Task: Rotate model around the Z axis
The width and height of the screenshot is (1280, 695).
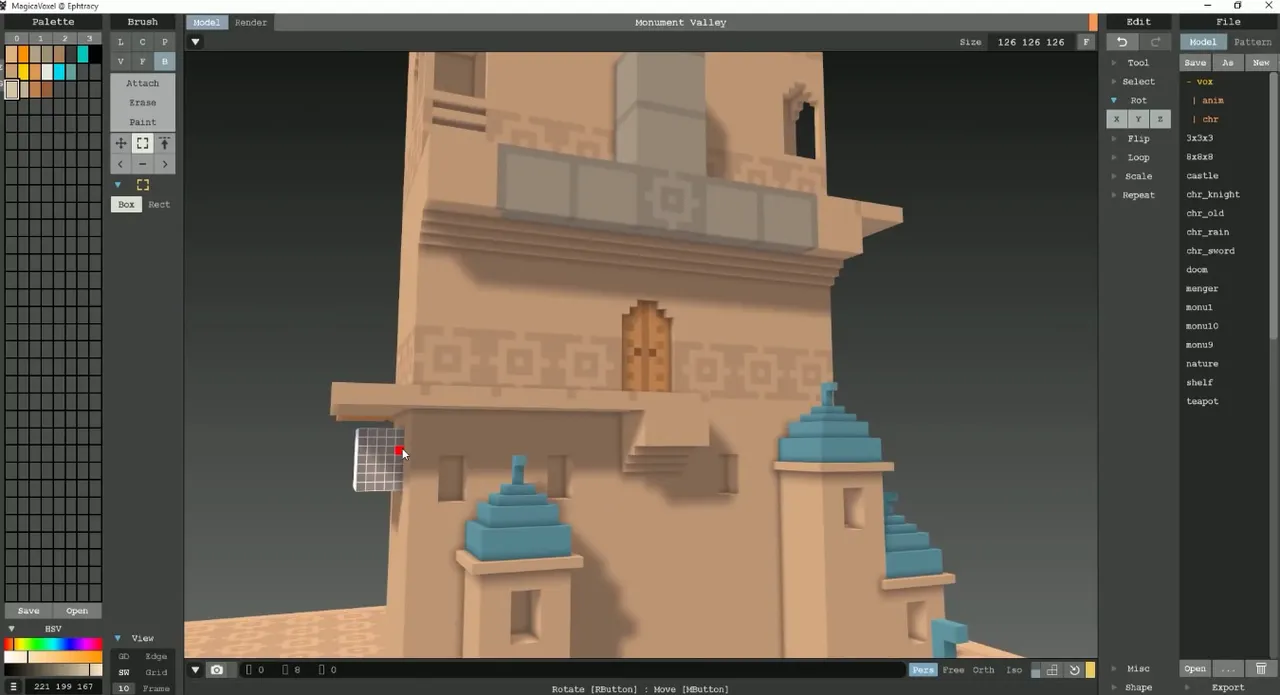Action: (x=1160, y=119)
